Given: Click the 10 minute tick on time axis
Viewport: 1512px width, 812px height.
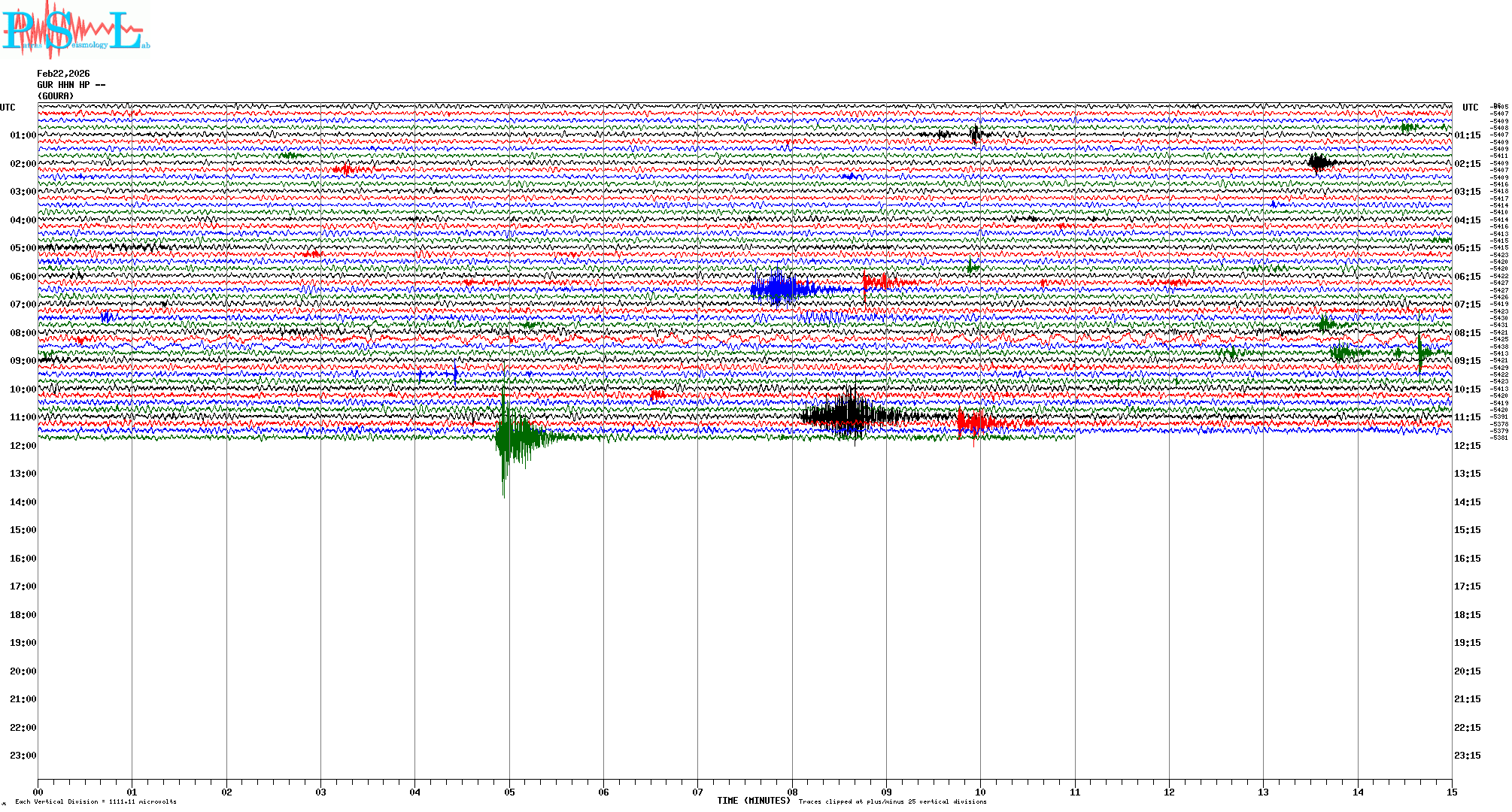Looking at the screenshot, I should point(980,792).
